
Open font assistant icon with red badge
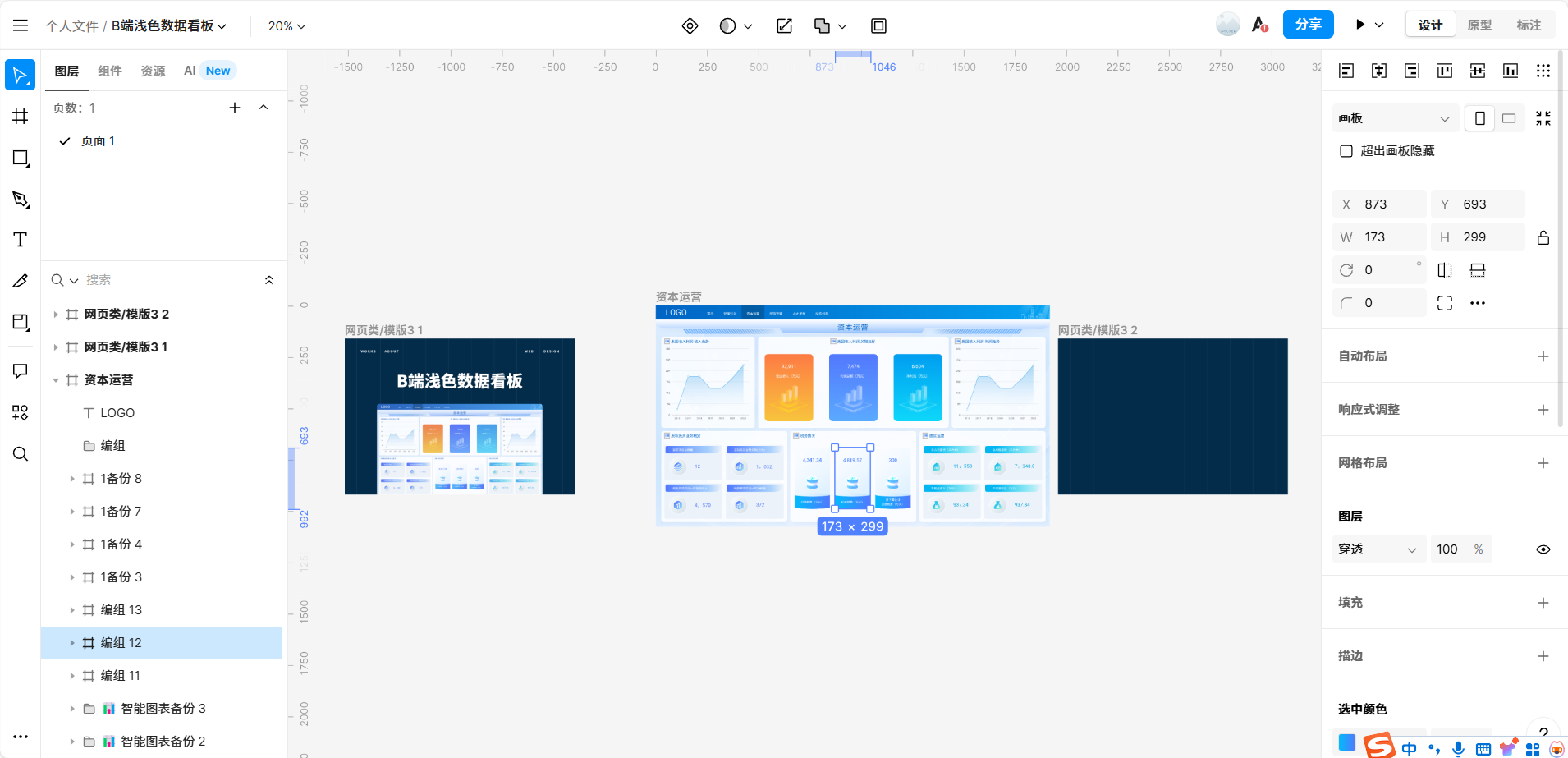[x=1260, y=25]
